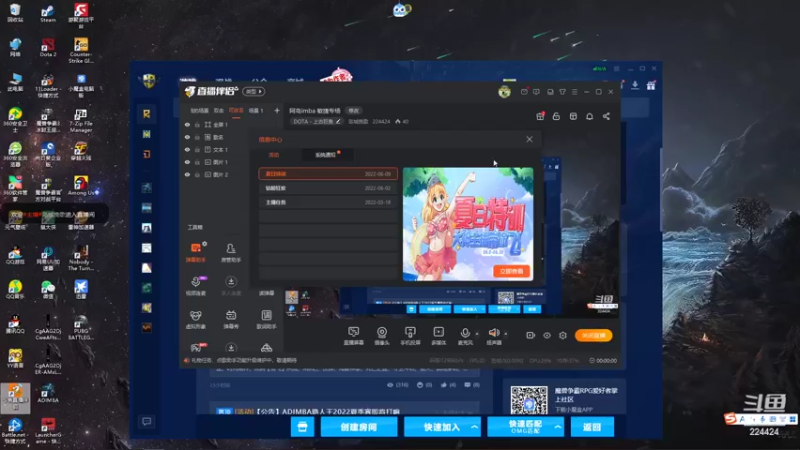This screenshot has width=800, height=450.
Task: Lock the 全屏 1 source layer
Action: (x=197, y=124)
